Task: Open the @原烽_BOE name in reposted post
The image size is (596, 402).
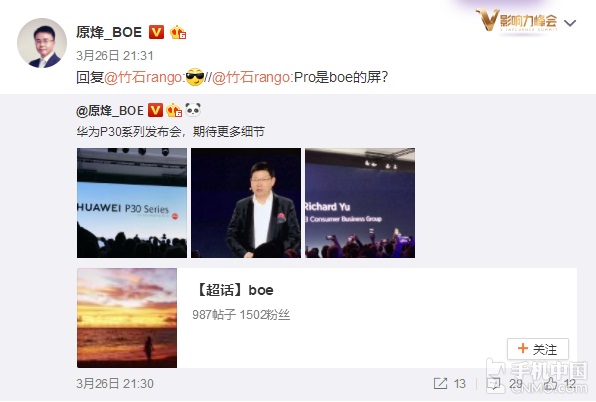Action: [110, 111]
